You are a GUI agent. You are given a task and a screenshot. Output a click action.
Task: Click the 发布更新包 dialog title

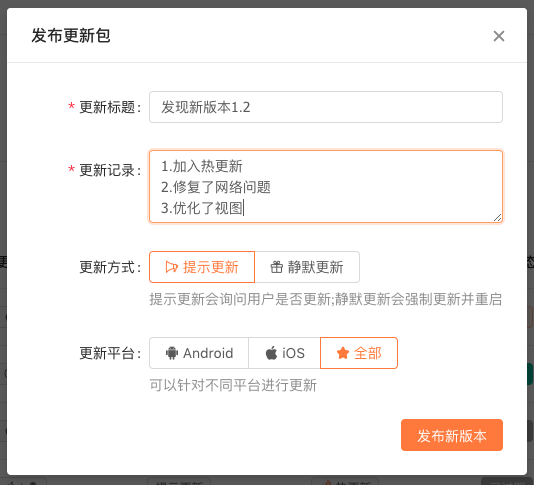point(71,36)
